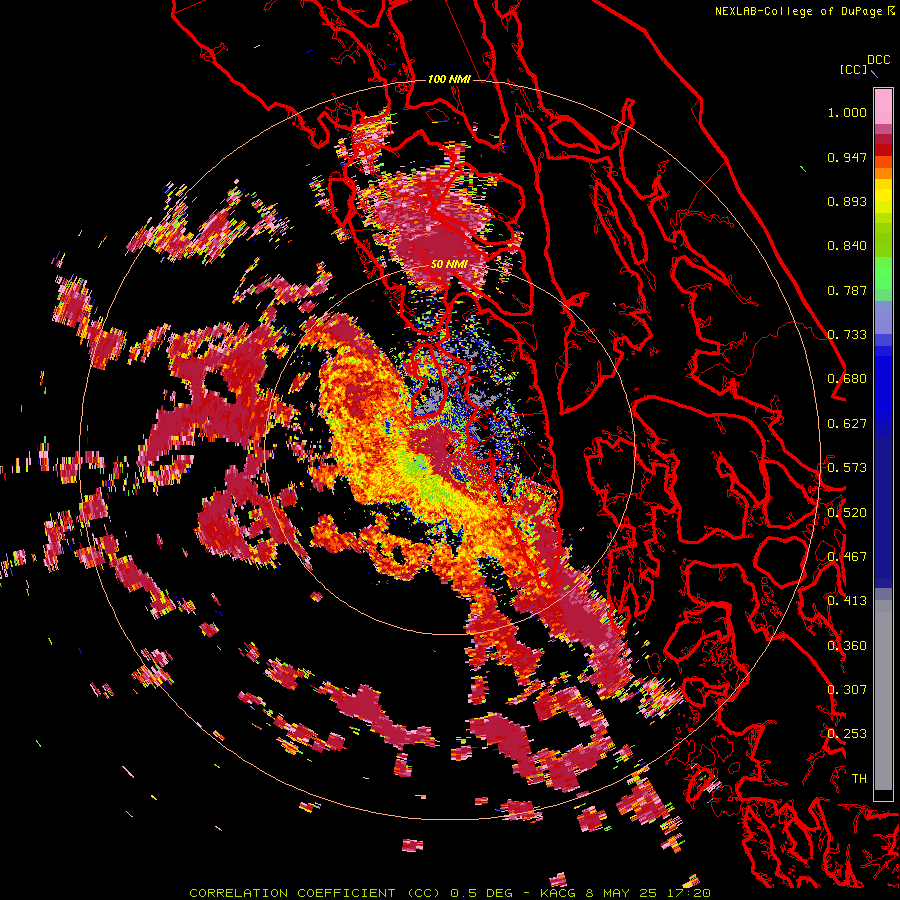Pick the light pink top color bar segment
900x900 pixels.
coord(883,106)
